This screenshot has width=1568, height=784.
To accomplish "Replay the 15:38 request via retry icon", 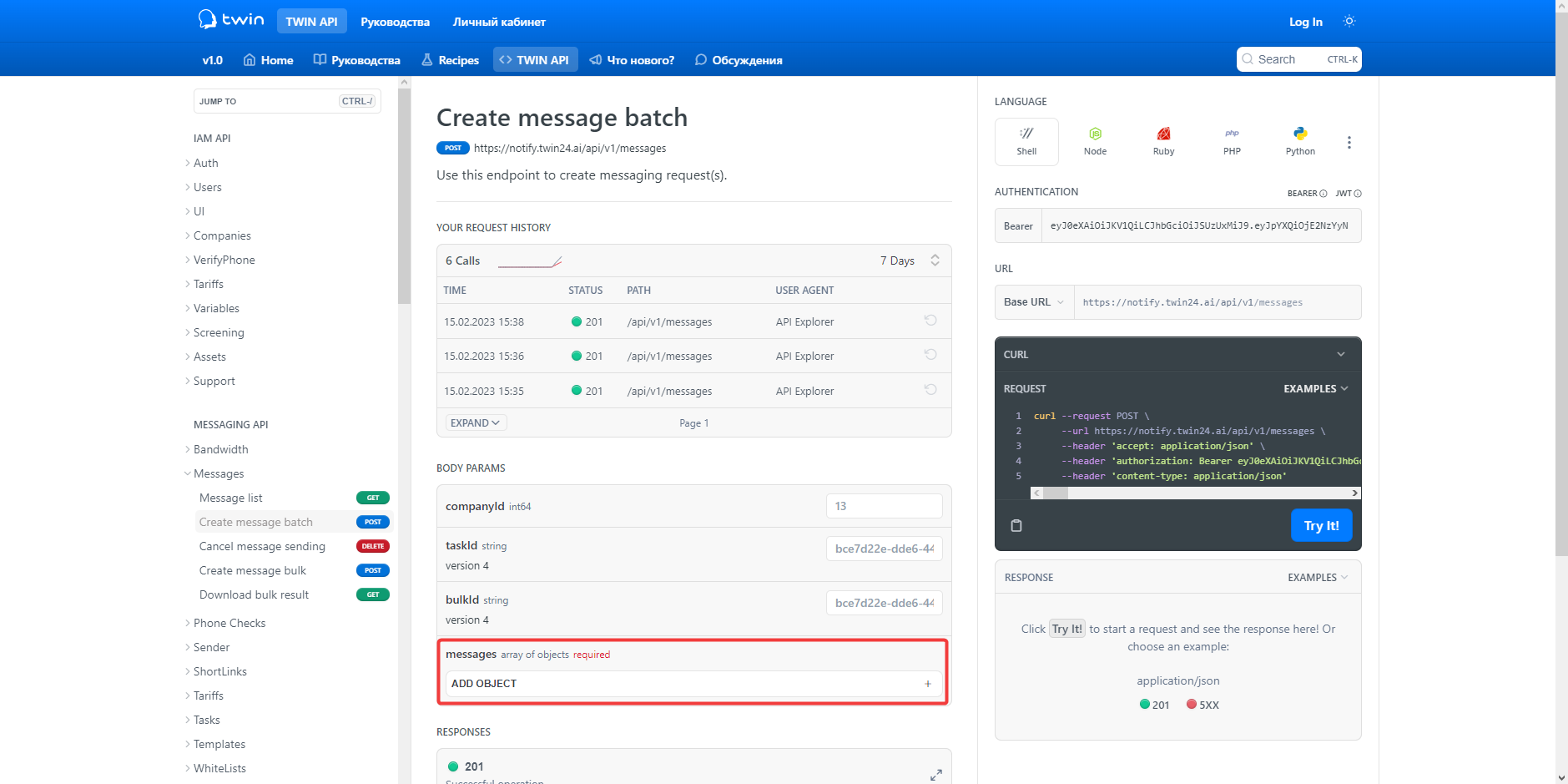I will click(930, 321).
